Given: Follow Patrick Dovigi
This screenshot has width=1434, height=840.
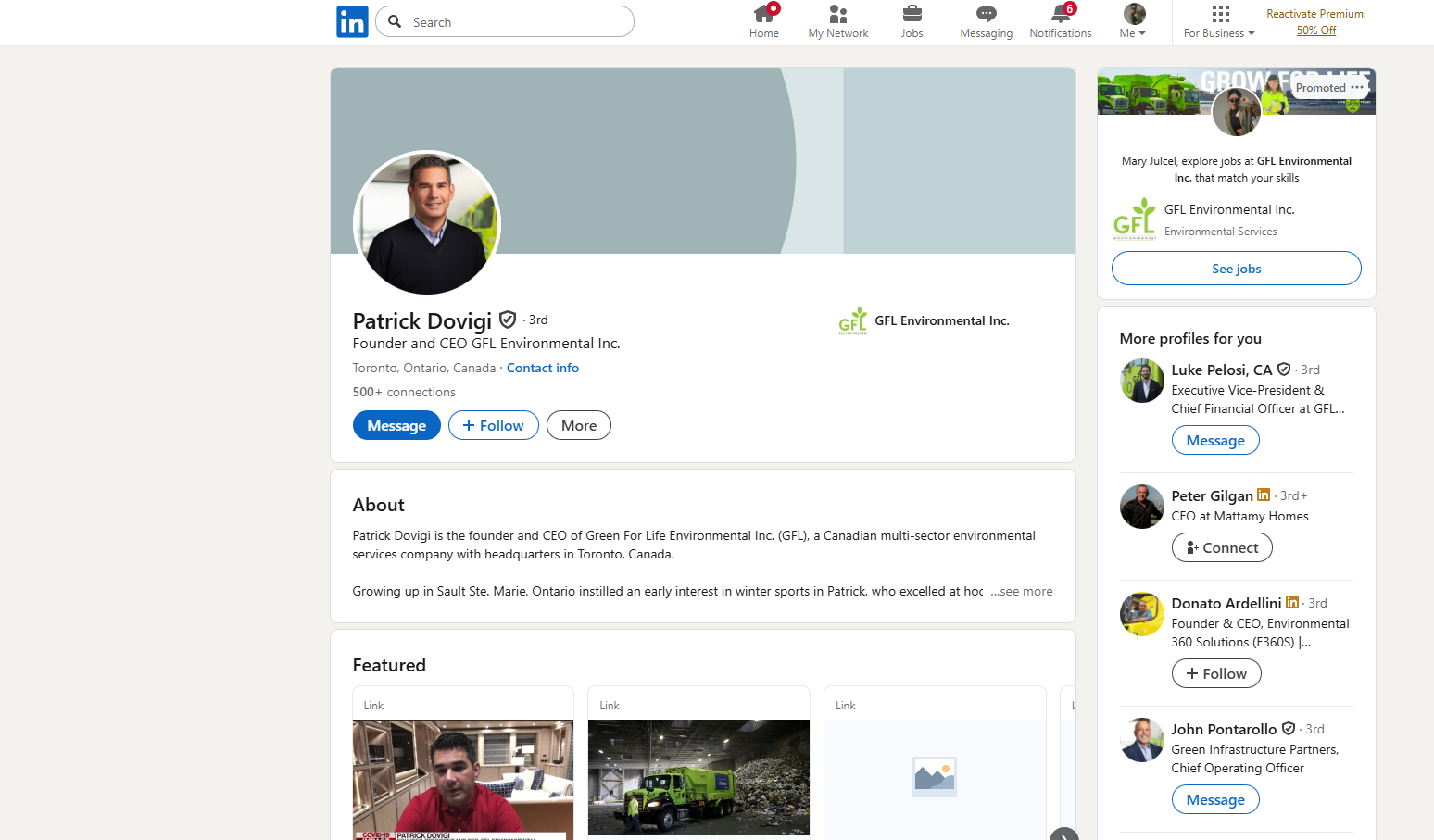Looking at the screenshot, I should coord(493,425).
